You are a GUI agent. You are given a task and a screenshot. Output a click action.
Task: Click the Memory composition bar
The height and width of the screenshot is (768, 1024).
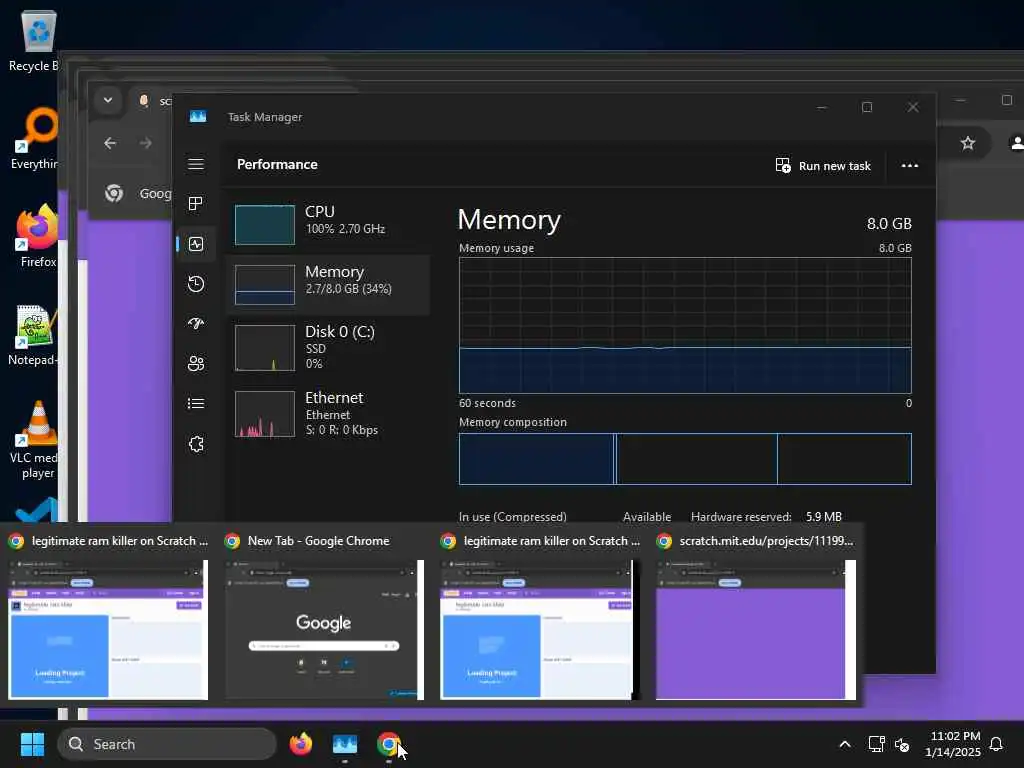685,459
